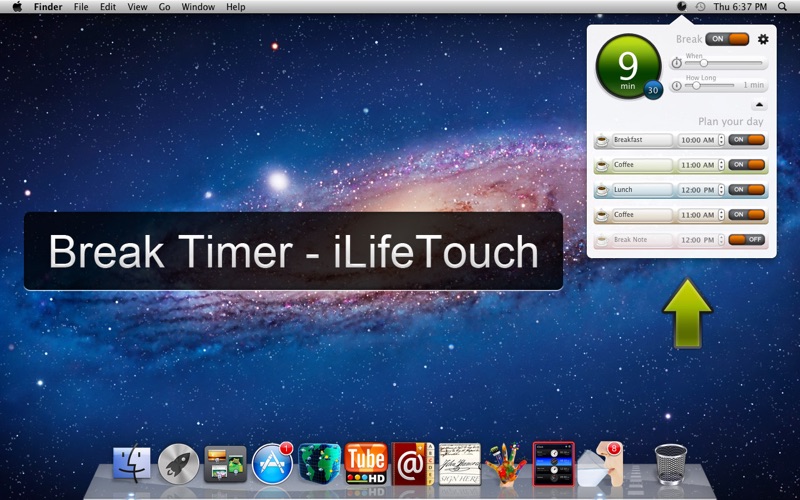Open the Apple menu
800x500 pixels.
coord(17,7)
